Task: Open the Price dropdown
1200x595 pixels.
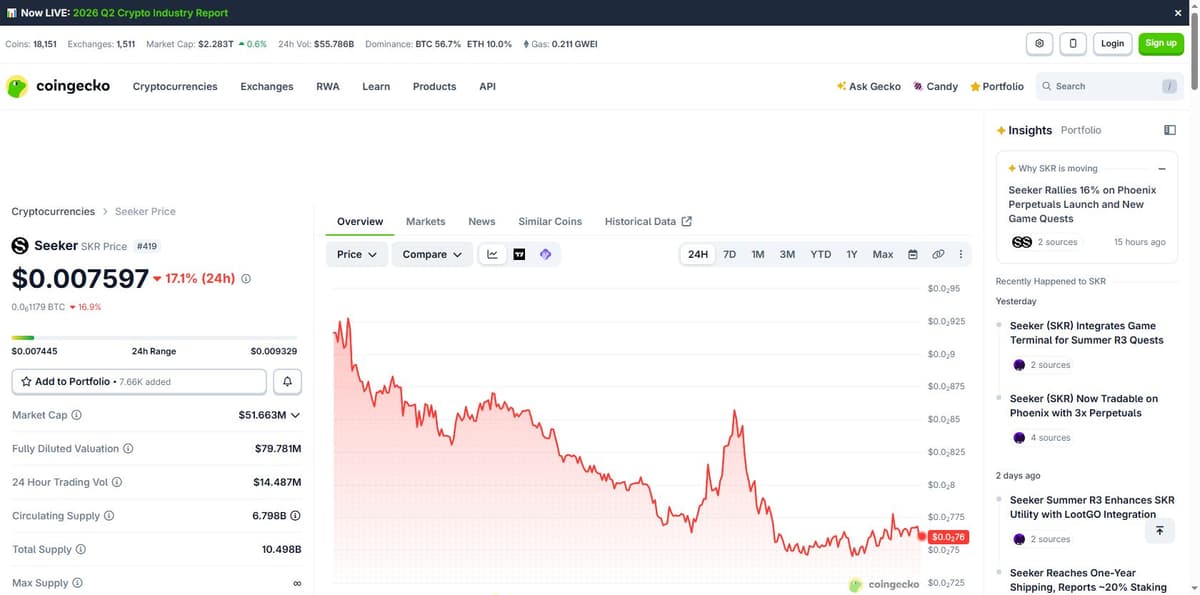Action: tap(357, 254)
